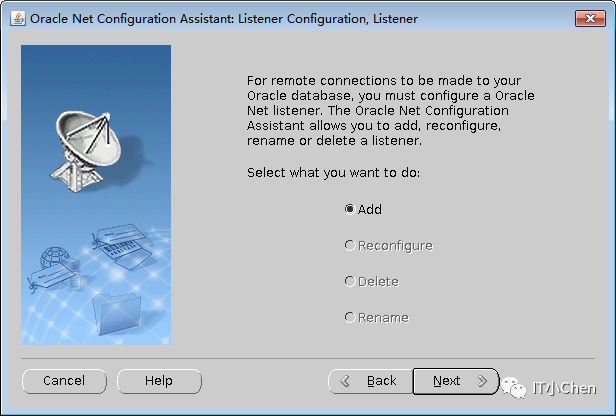Choose the Reconfigure radio option
Screen dimensions: 616x416
pyautogui.click(x=350, y=246)
